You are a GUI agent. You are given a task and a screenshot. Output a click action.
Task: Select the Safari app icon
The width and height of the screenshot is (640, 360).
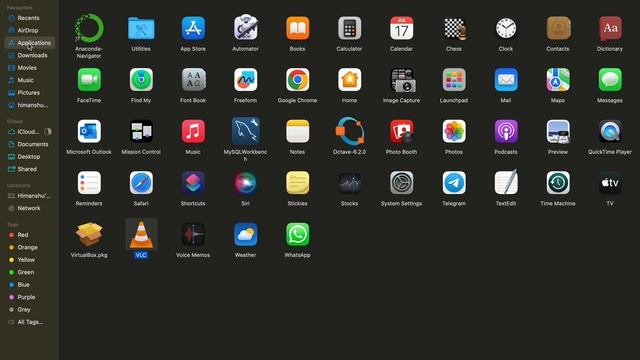141,183
